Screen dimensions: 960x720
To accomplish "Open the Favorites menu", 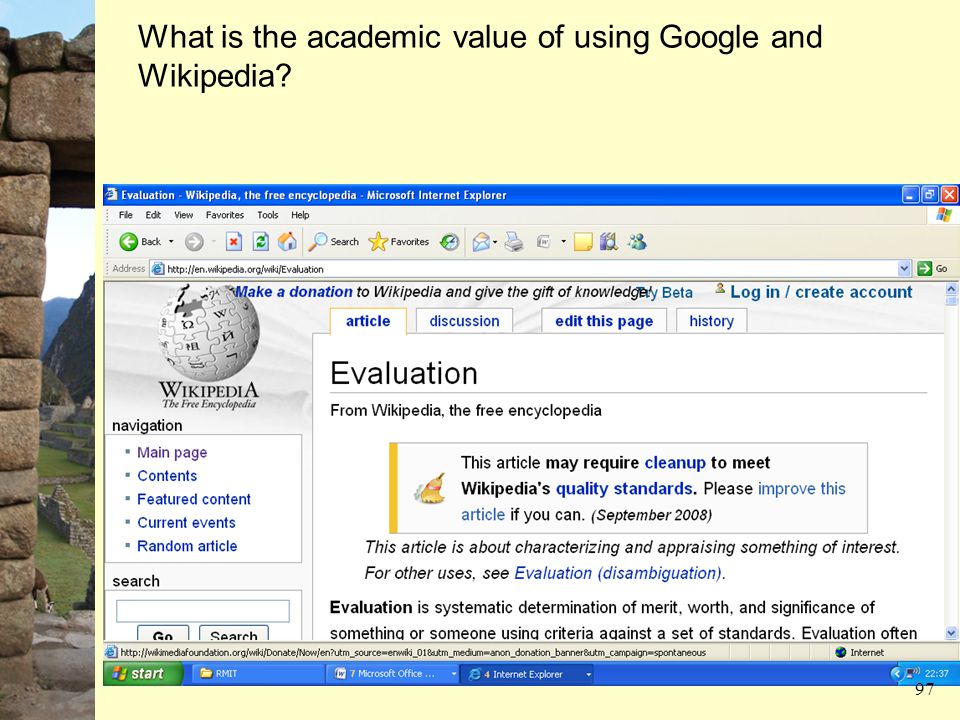I will (x=225, y=215).
